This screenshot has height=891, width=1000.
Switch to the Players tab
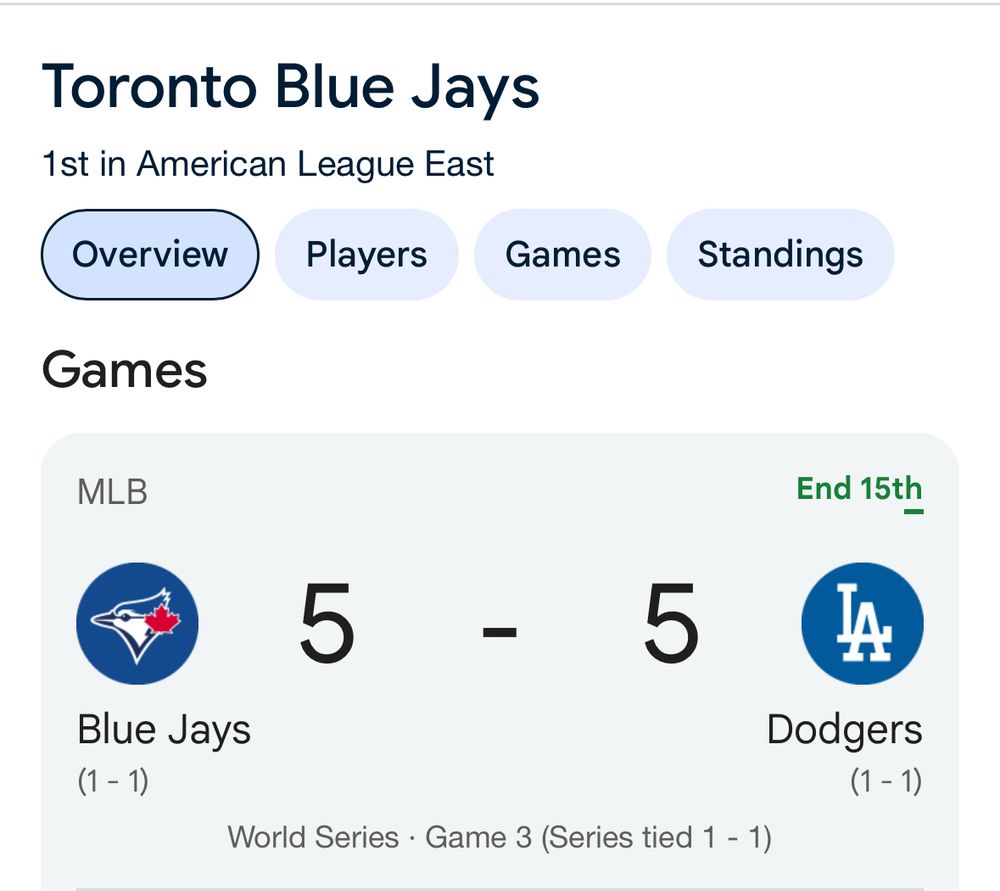(x=366, y=255)
